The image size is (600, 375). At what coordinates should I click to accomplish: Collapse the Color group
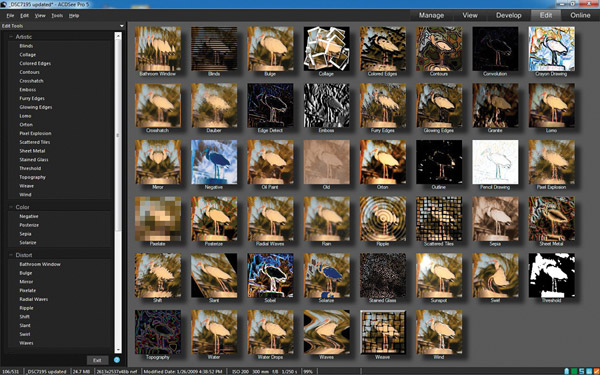tap(11, 207)
